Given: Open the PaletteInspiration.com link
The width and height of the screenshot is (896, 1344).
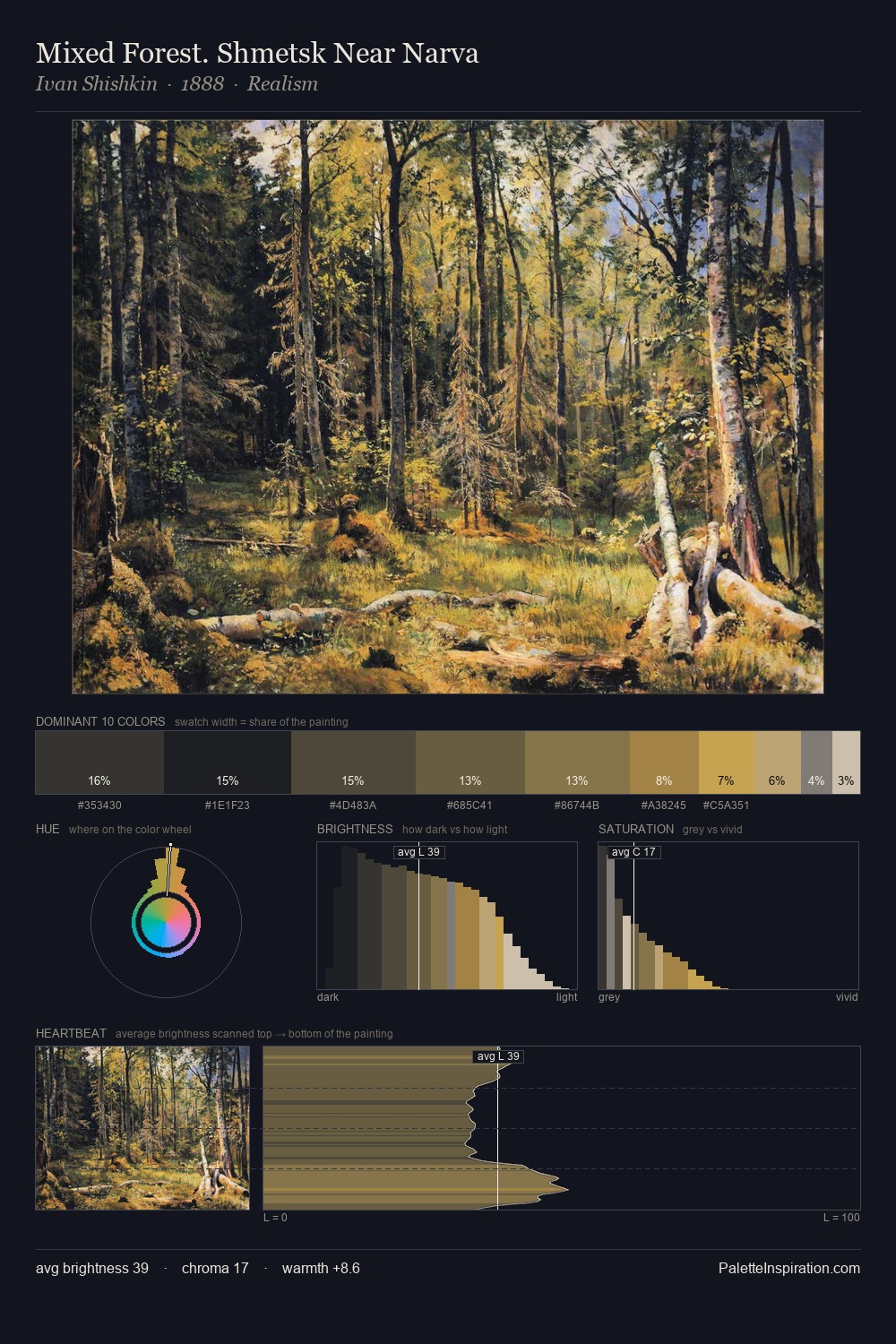Looking at the screenshot, I should (789, 1269).
